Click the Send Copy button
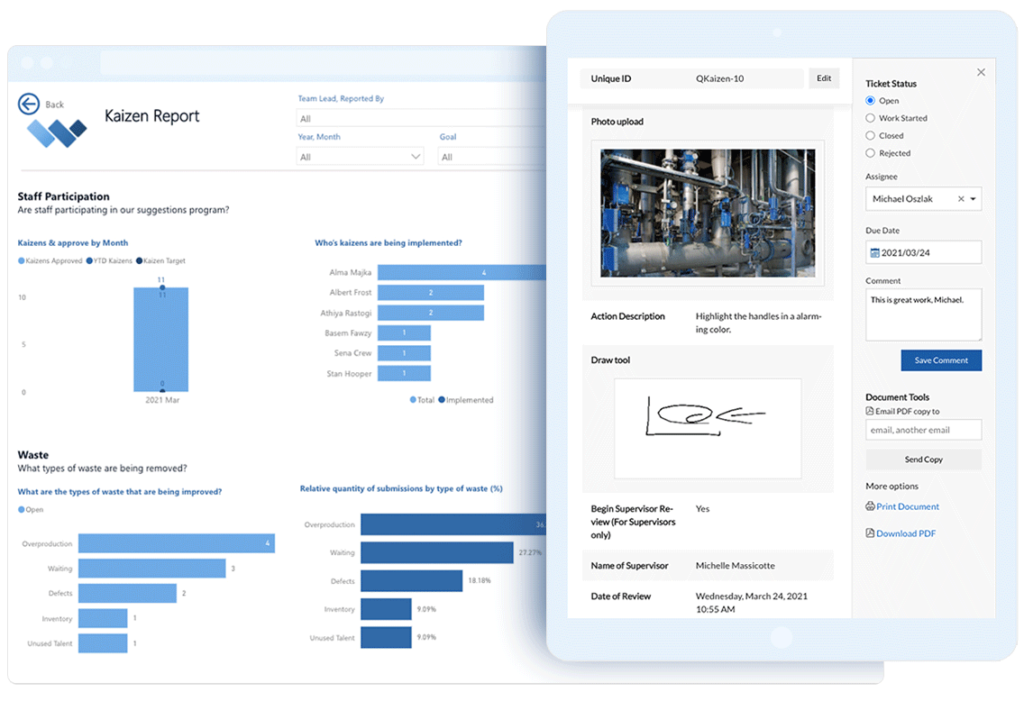Viewport: 1024px width, 701px height. [x=923, y=460]
